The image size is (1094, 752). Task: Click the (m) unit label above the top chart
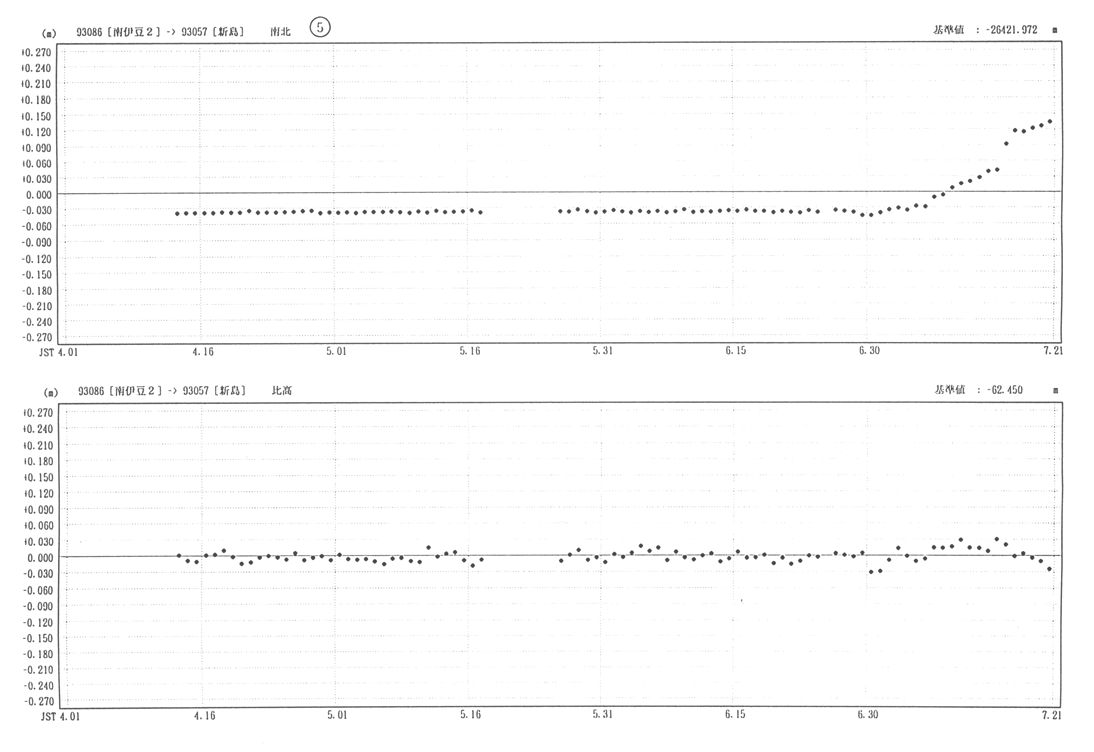point(50,32)
